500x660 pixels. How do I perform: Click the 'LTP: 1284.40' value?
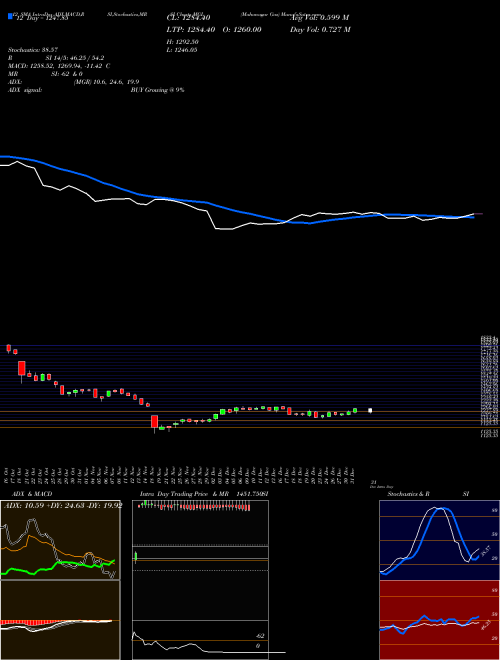click(x=191, y=29)
